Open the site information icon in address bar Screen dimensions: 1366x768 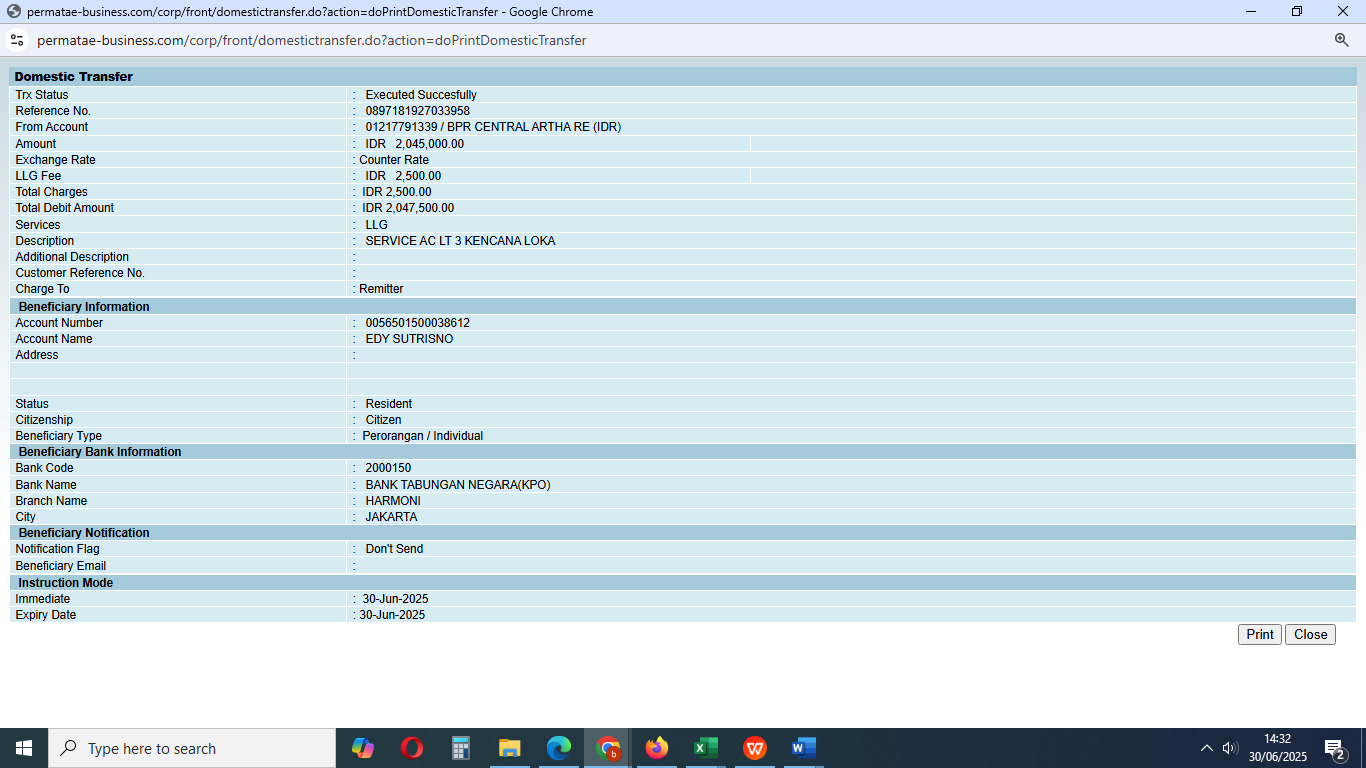point(17,40)
